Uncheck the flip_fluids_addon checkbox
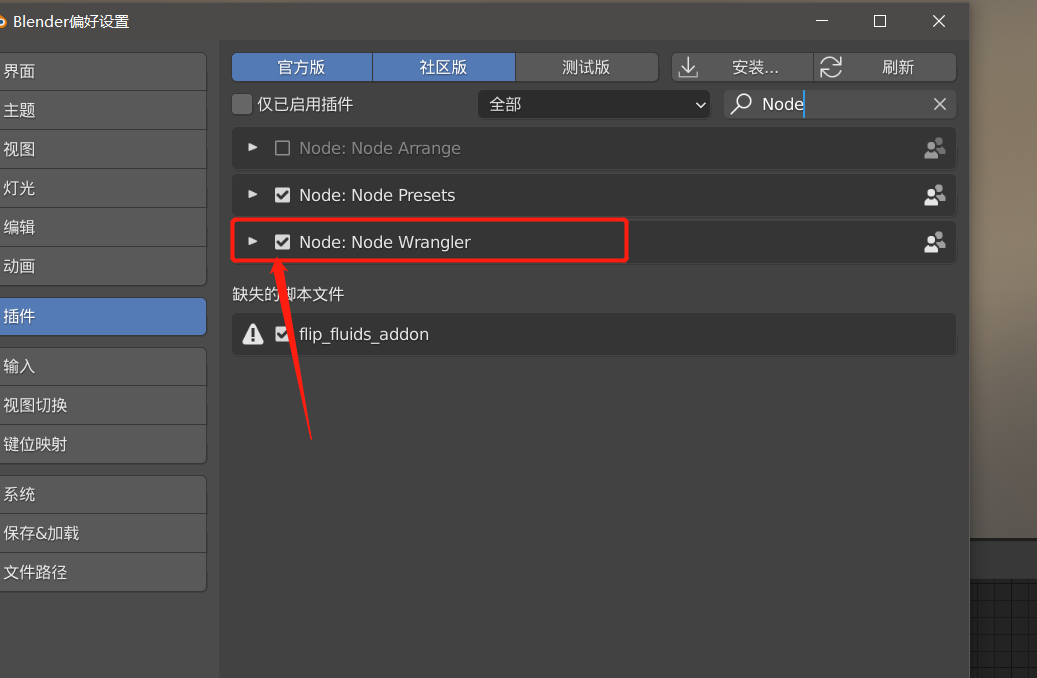The image size is (1037, 678). (x=282, y=334)
